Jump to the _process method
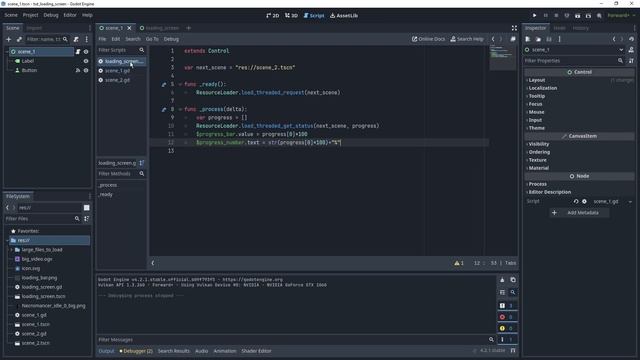 tap(108, 185)
